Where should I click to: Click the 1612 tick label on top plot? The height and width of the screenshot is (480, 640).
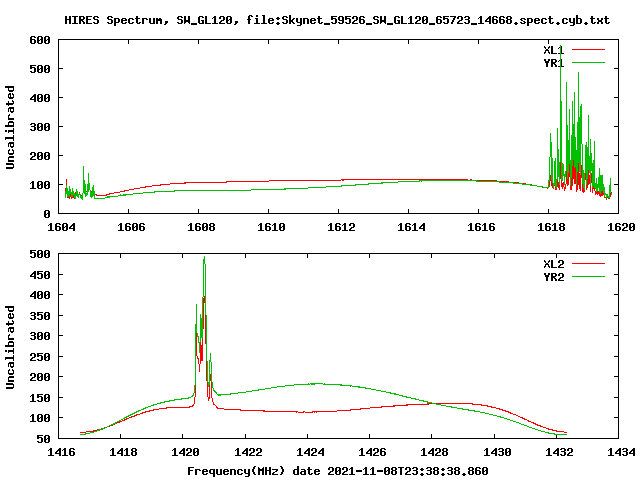pos(341,227)
